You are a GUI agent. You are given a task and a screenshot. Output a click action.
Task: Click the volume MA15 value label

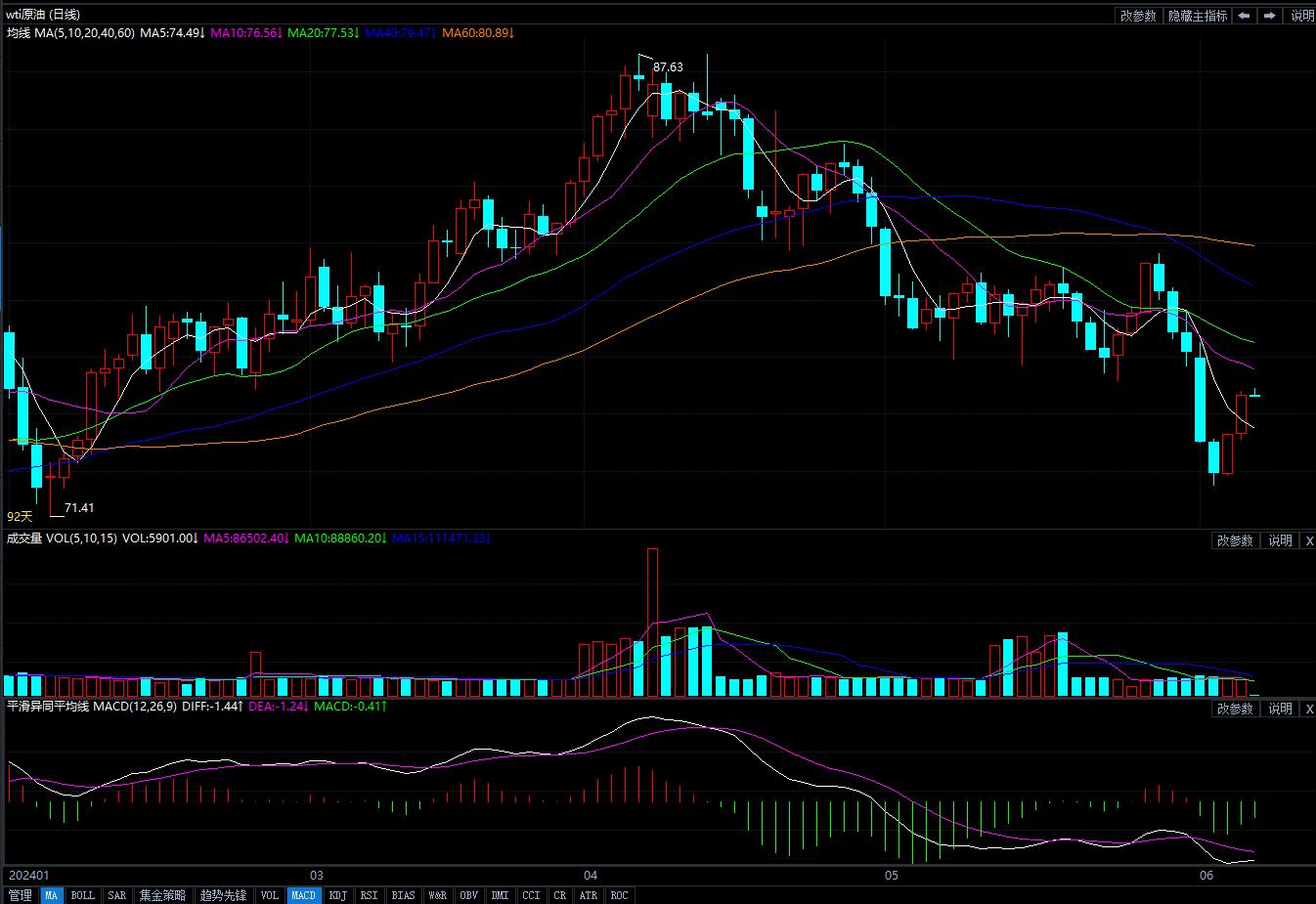[441, 538]
